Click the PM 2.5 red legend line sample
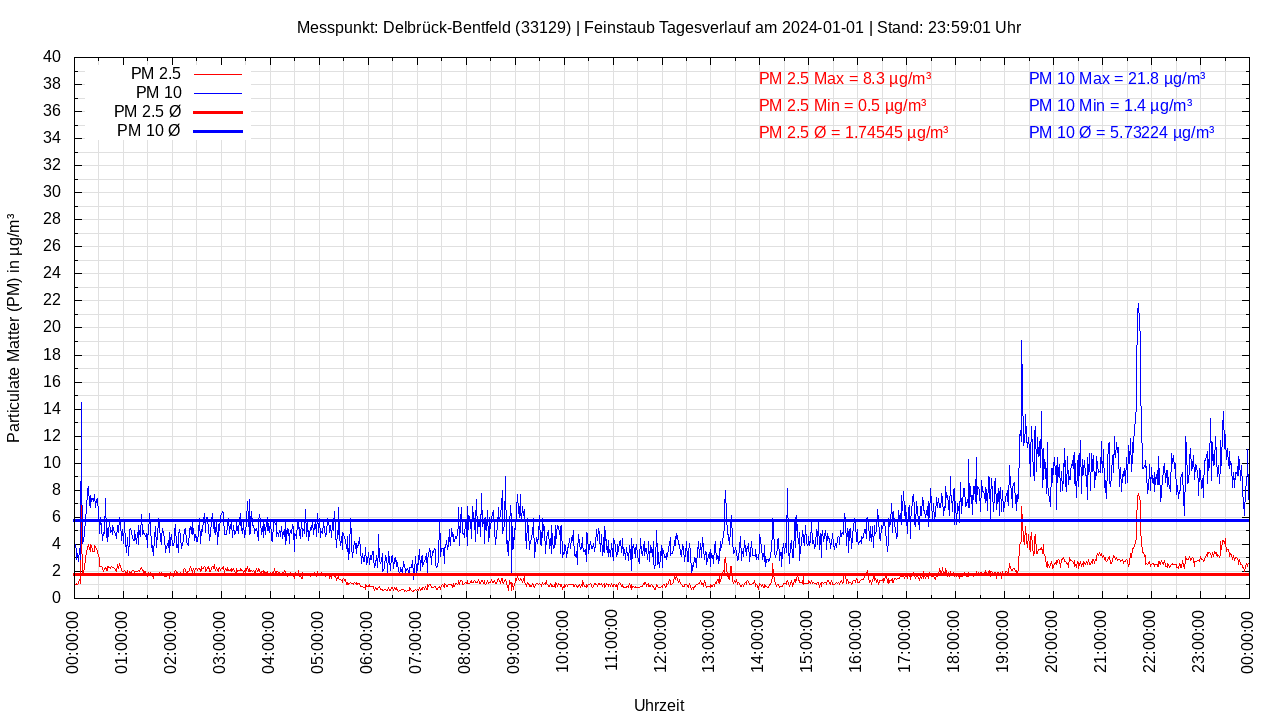 coord(217,74)
